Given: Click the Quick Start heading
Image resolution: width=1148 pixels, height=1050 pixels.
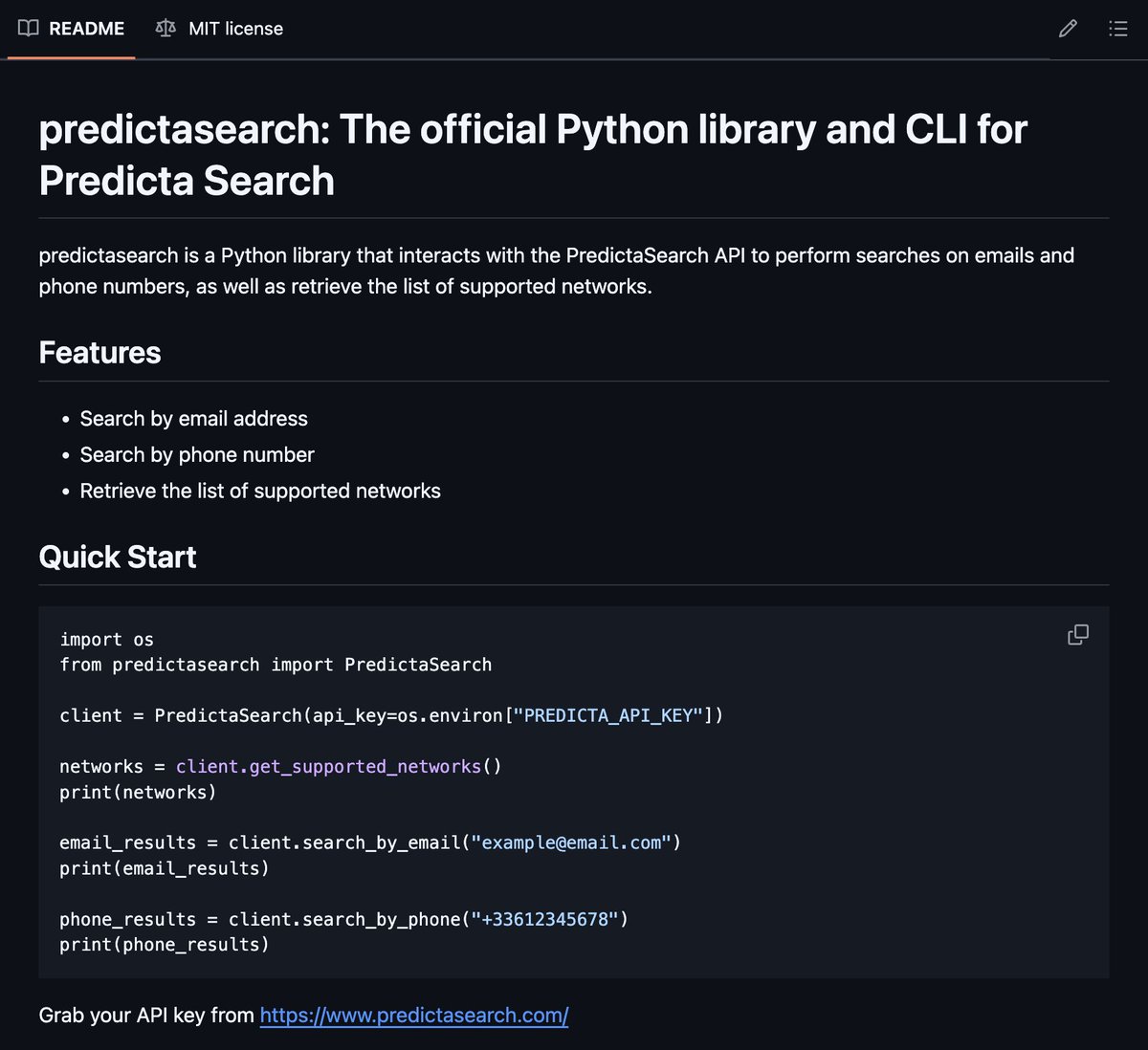Looking at the screenshot, I should [118, 557].
